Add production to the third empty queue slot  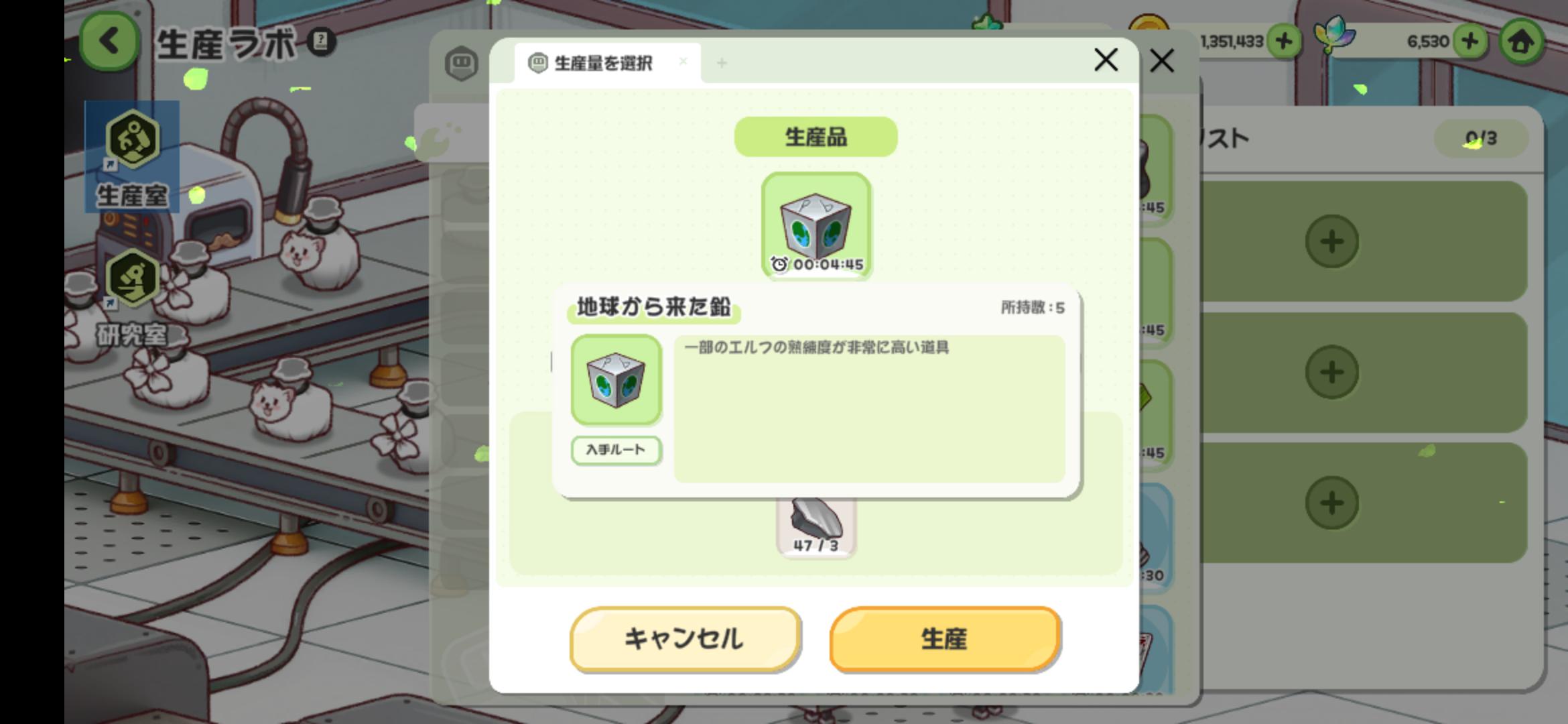tap(1332, 503)
